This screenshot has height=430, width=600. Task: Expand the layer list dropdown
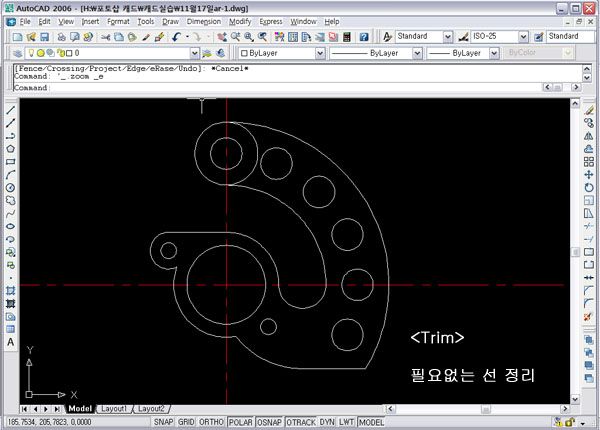[195, 53]
